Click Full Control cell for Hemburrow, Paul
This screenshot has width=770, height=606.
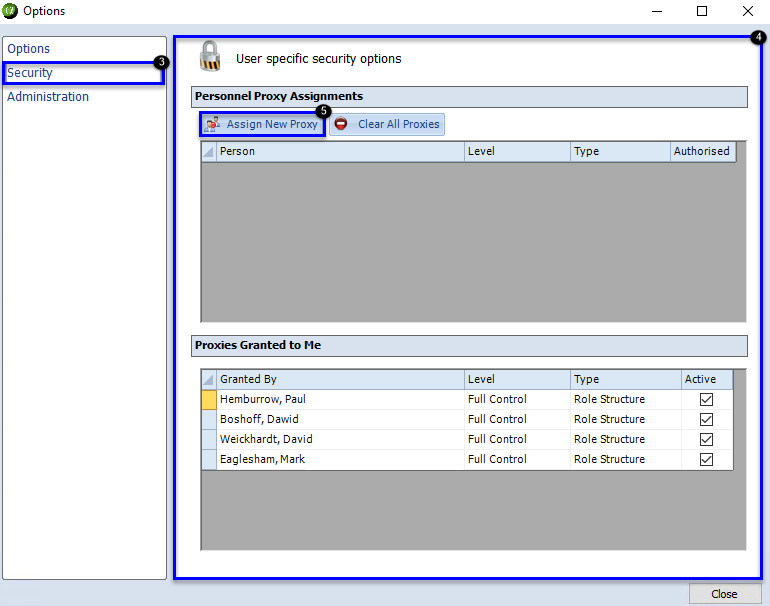[517, 399]
